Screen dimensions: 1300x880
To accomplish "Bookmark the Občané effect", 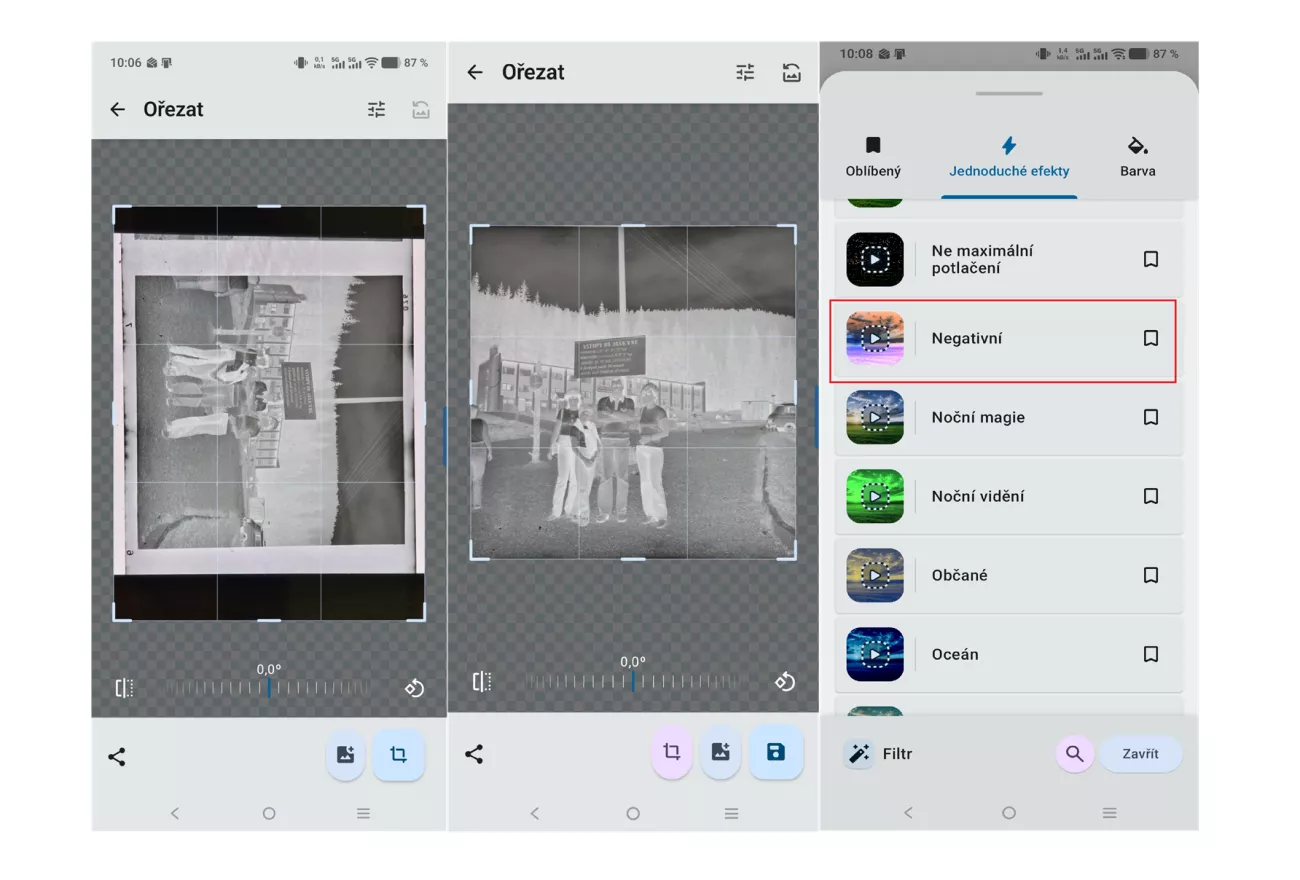I will pos(1151,575).
